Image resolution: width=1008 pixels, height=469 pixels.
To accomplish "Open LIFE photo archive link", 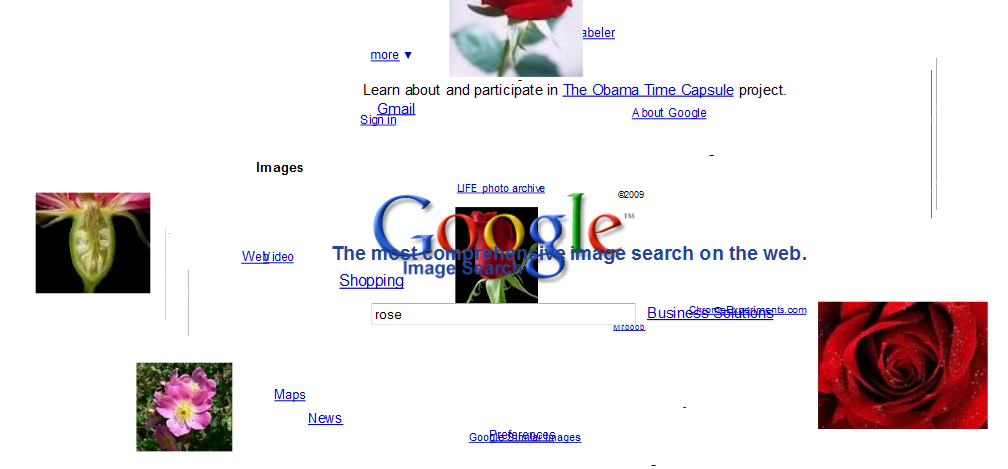I will 501,188.
